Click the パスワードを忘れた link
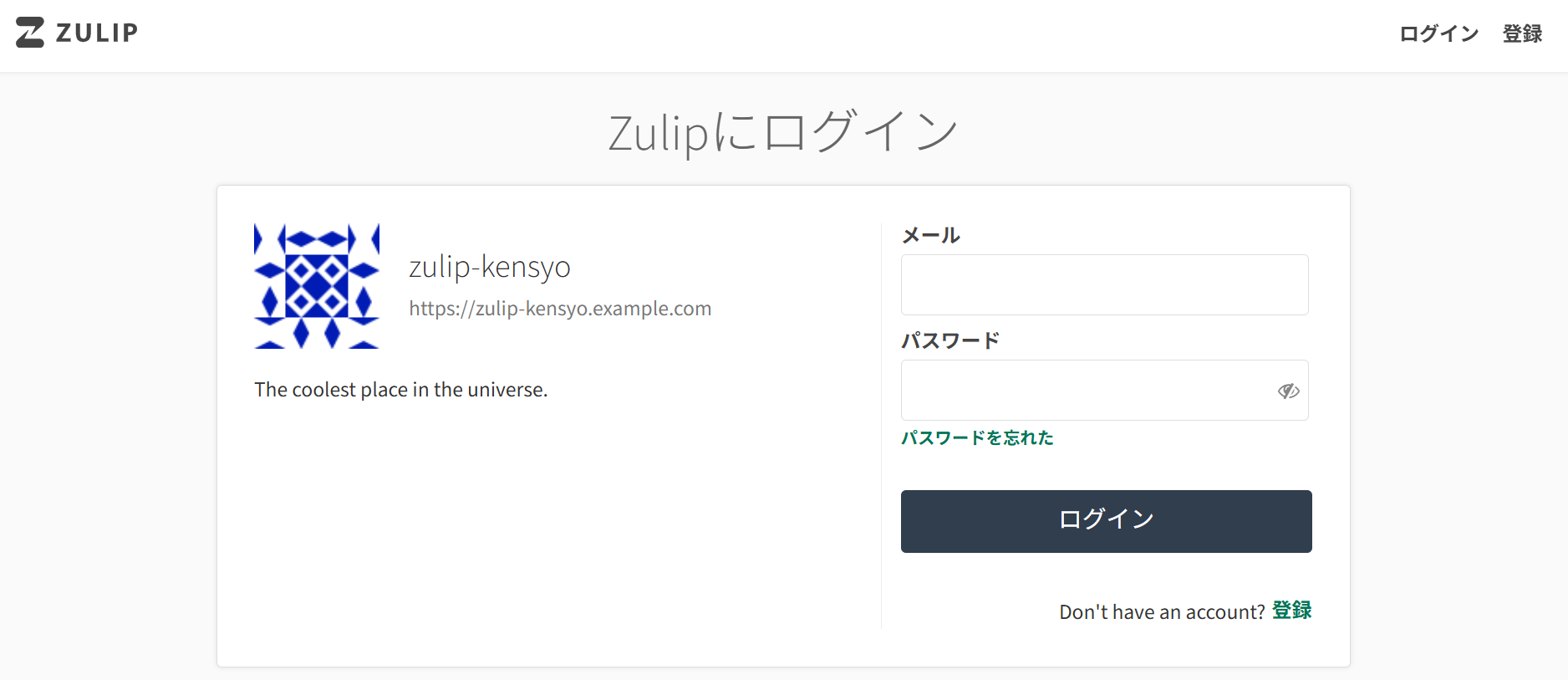1568x680 pixels. (976, 437)
